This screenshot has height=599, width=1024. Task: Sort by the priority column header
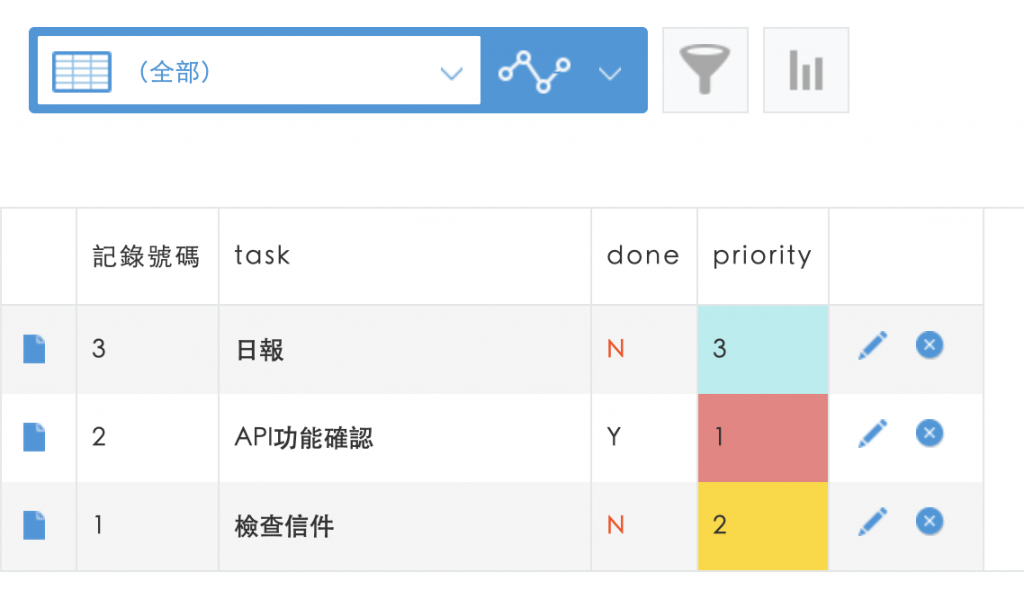(x=762, y=256)
